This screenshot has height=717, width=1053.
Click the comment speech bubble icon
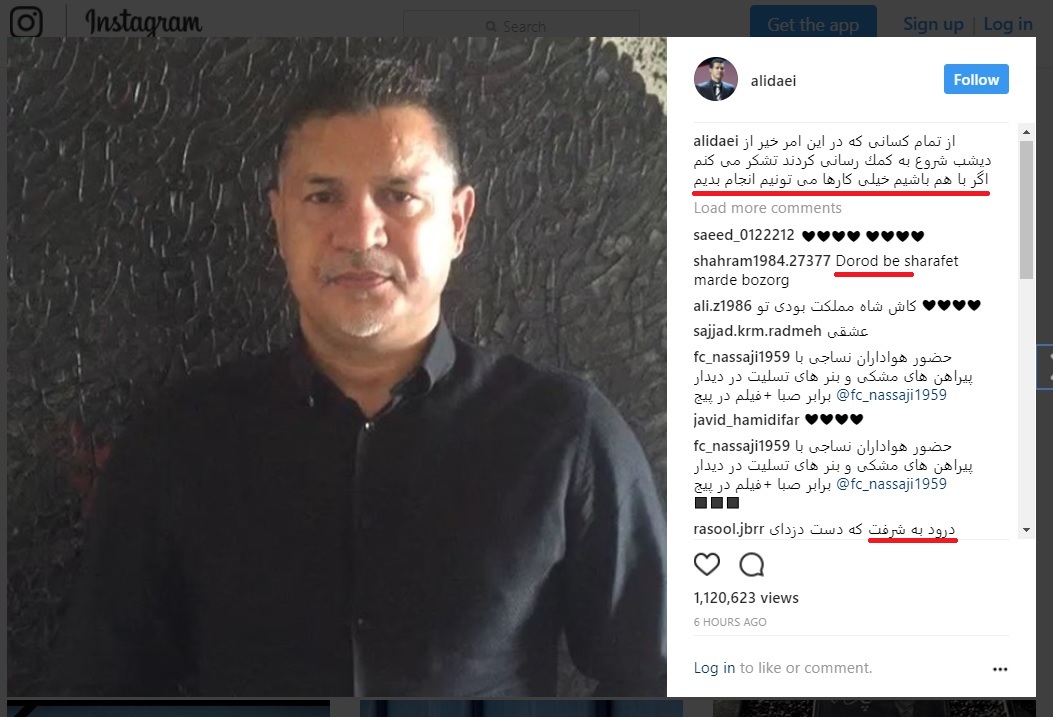751,565
